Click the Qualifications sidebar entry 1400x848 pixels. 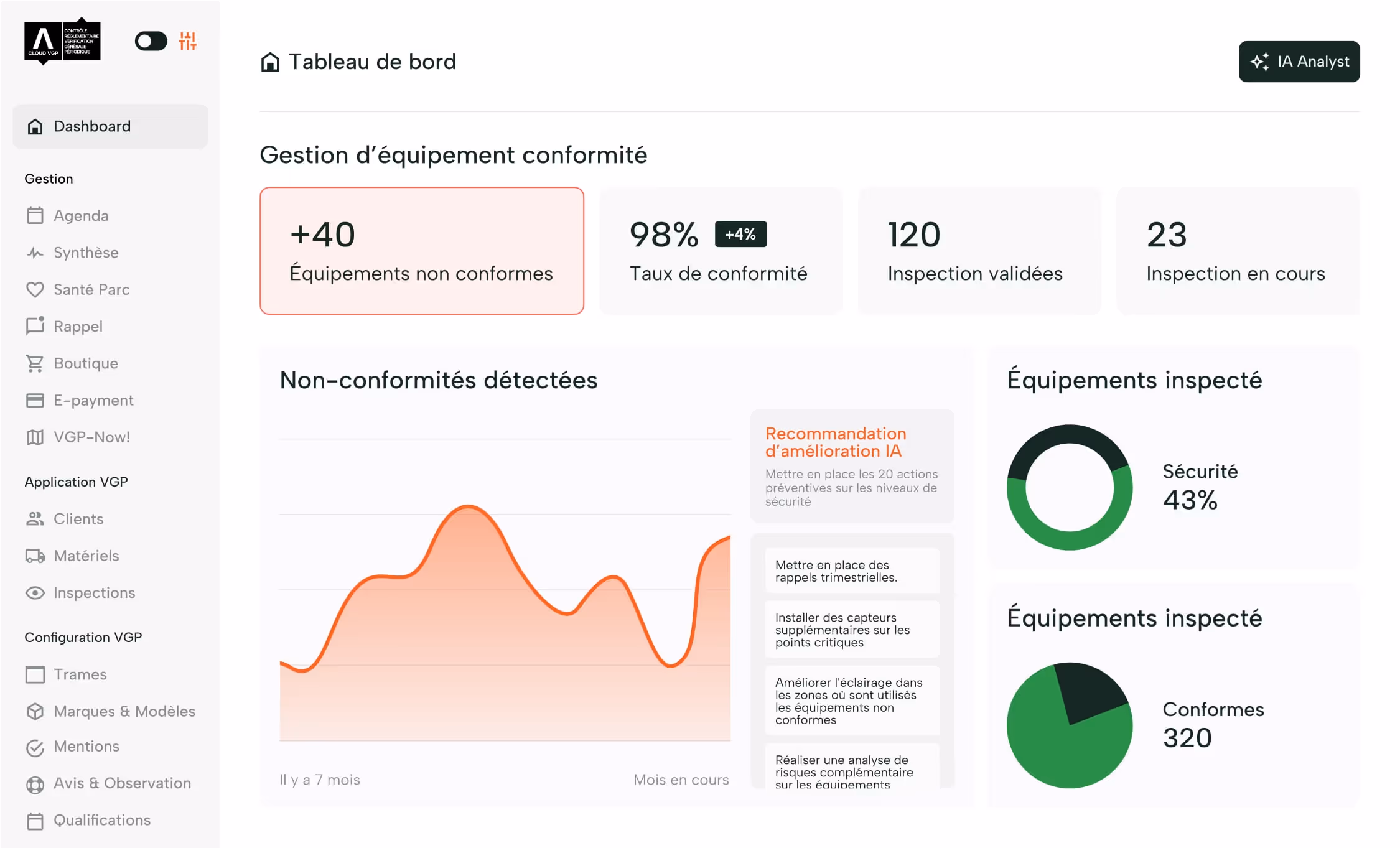pos(101,820)
